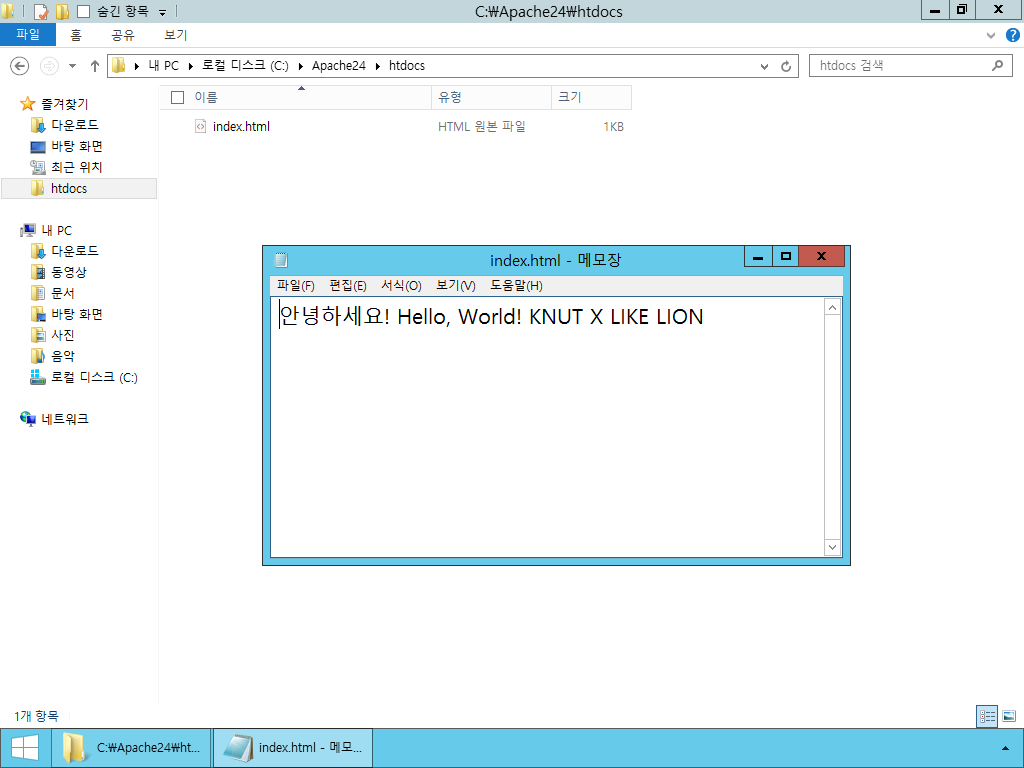Image resolution: width=1024 pixels, height=768 pixels.
Task: Open 바탕 화면 under 즐겨찾기
Action: click(76, 146)
